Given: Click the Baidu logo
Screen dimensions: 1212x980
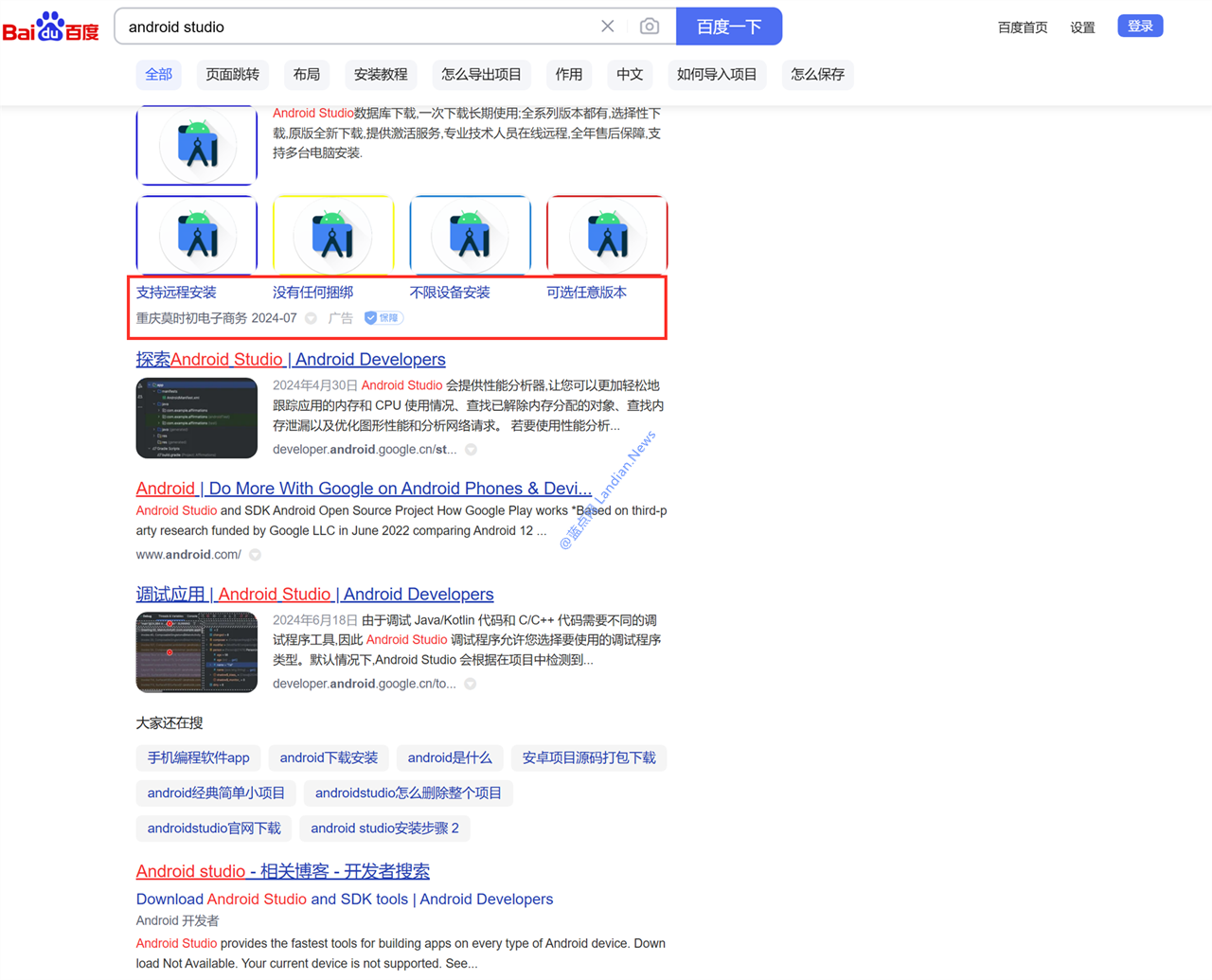Looking at the screenshot, I should [x=50, y=27].
